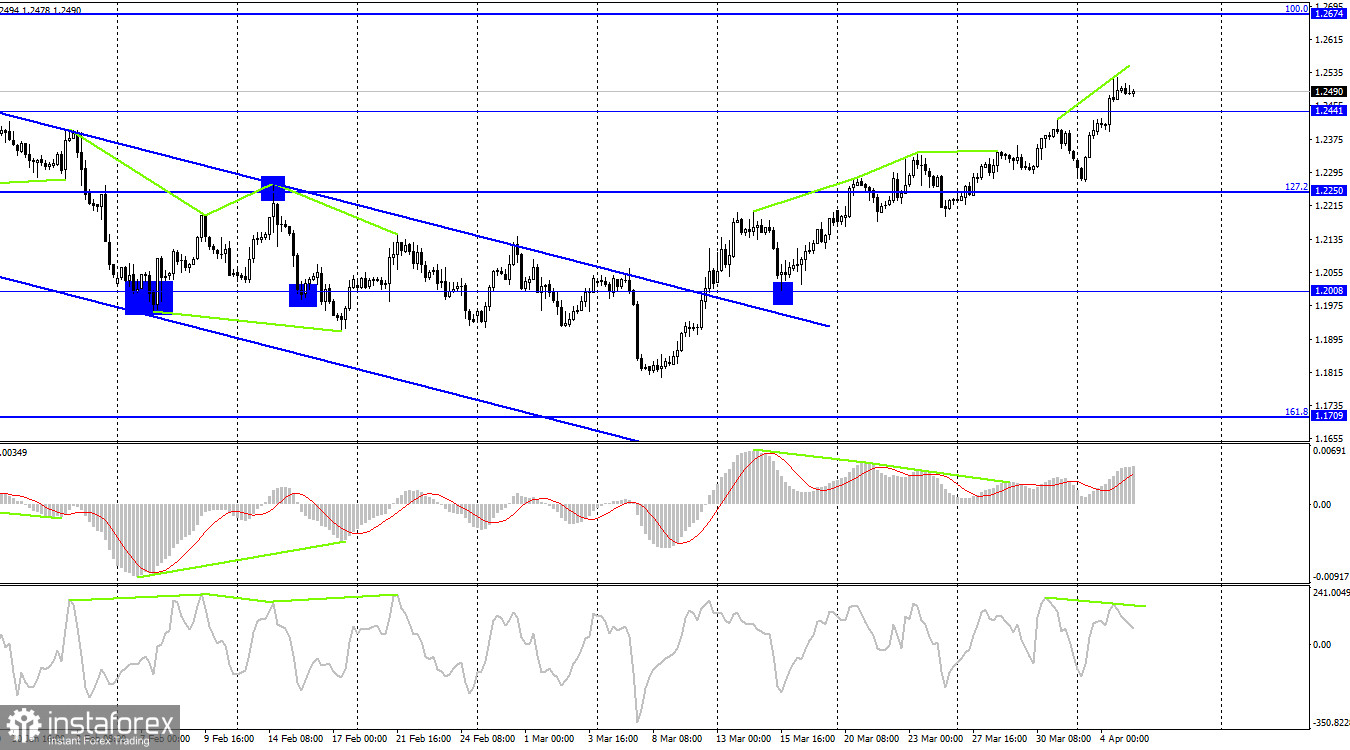Click the 15 Mar 16:00 time label

(x=806, y=739)
